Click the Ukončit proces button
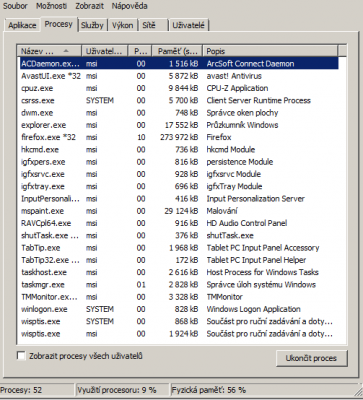The width and height of the screenshot is (363, 400). pyautogui.click(x=311, y=358)
